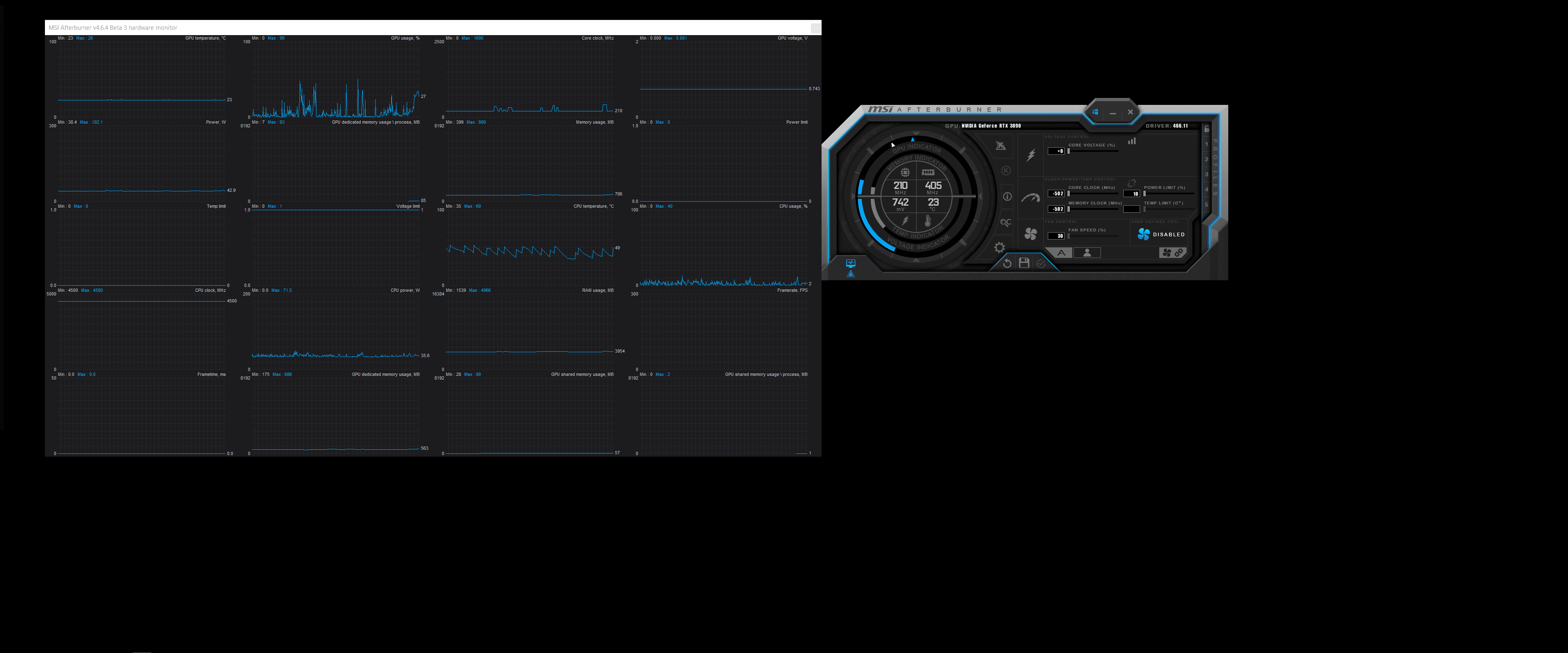The width and height of the screenshot is (1568, 653).
Task: Click the lightning bolt voltage section icon
Action: click(1031, 155)
